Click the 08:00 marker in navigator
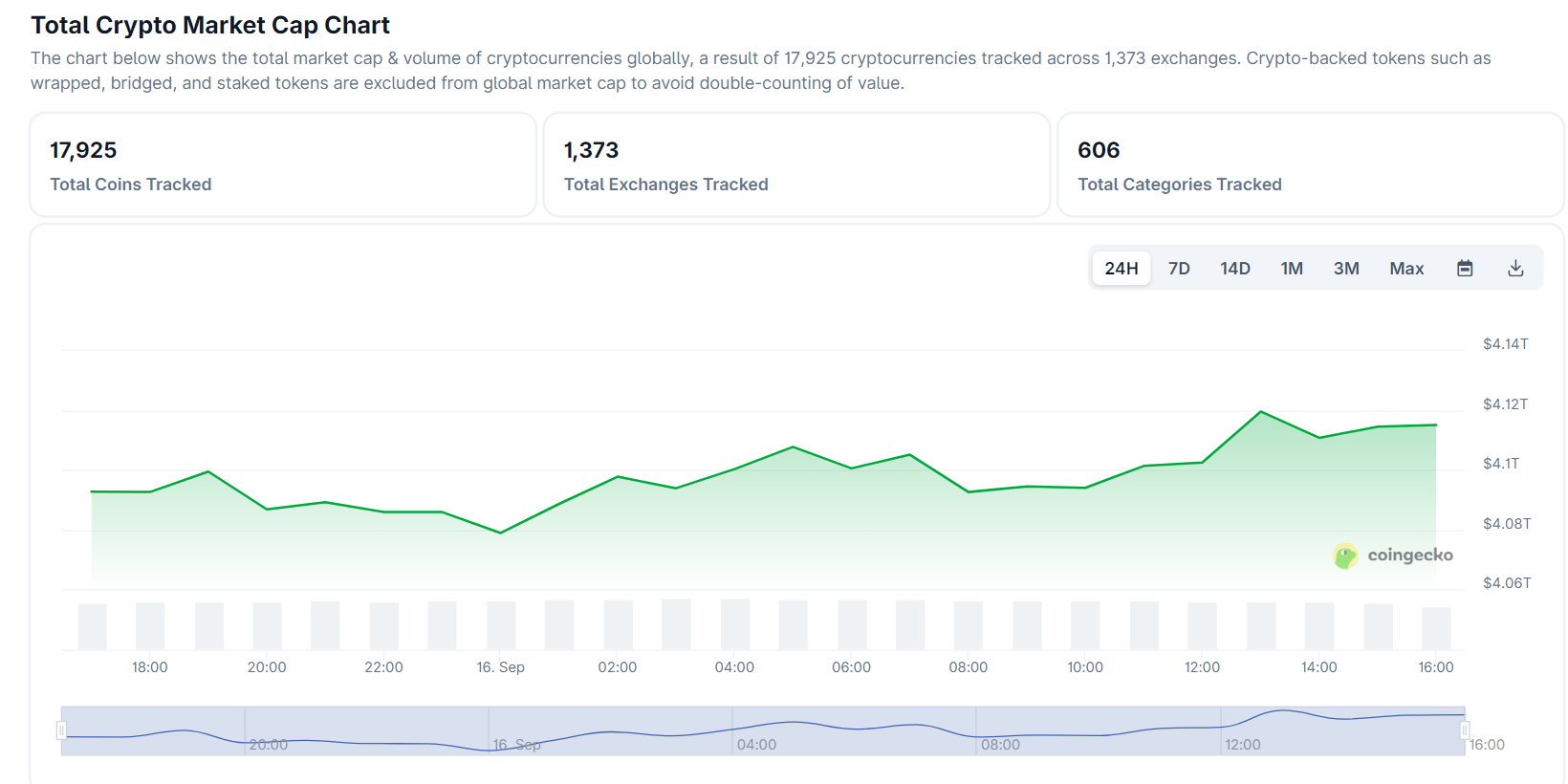Image resolution: width=1568 pixels, height=784 pixels. tap(1000, 744)
